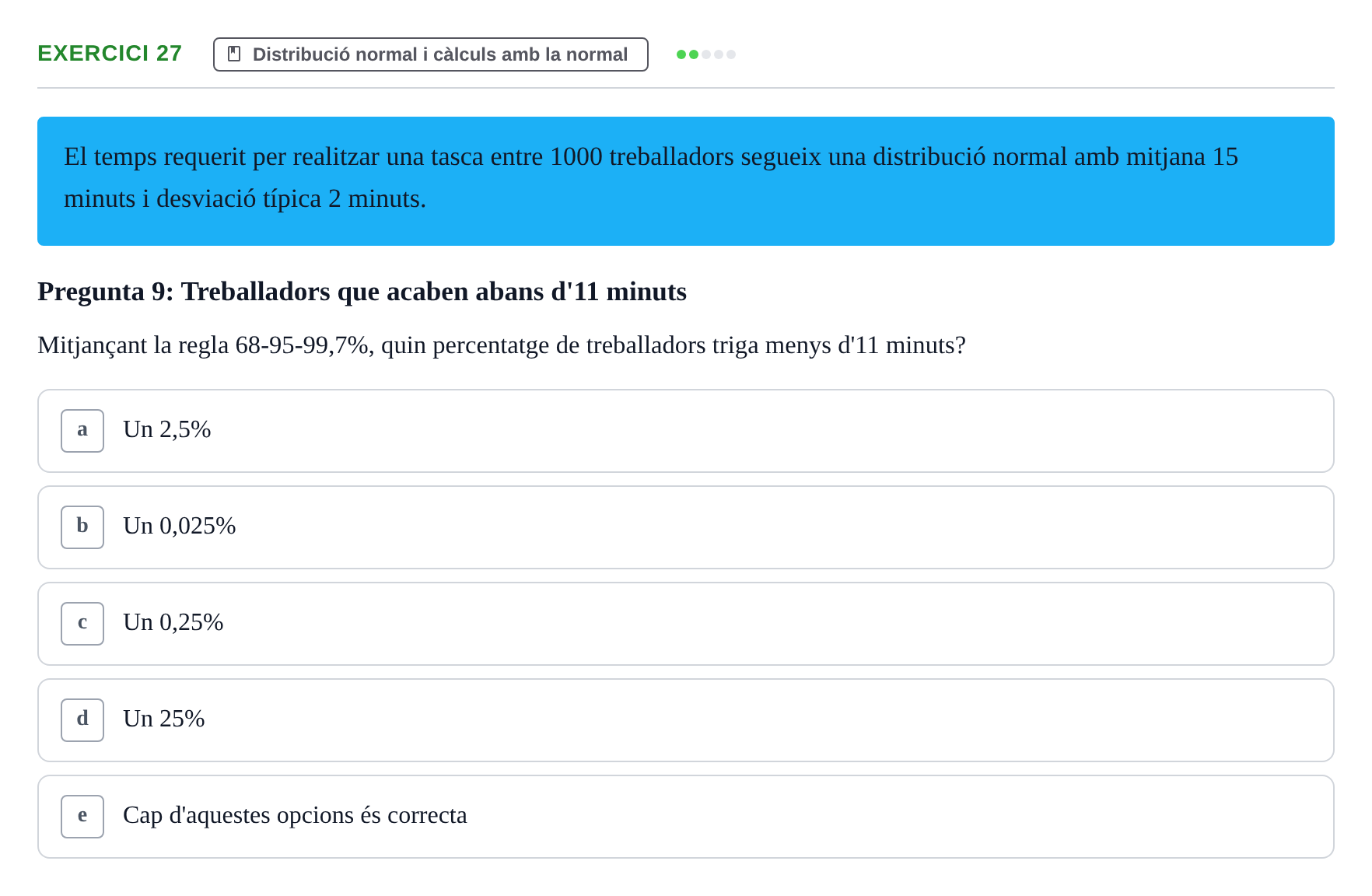Click the fourth grey progress dot
Viewport: 1372px width, 896px height.
(719, 54)
